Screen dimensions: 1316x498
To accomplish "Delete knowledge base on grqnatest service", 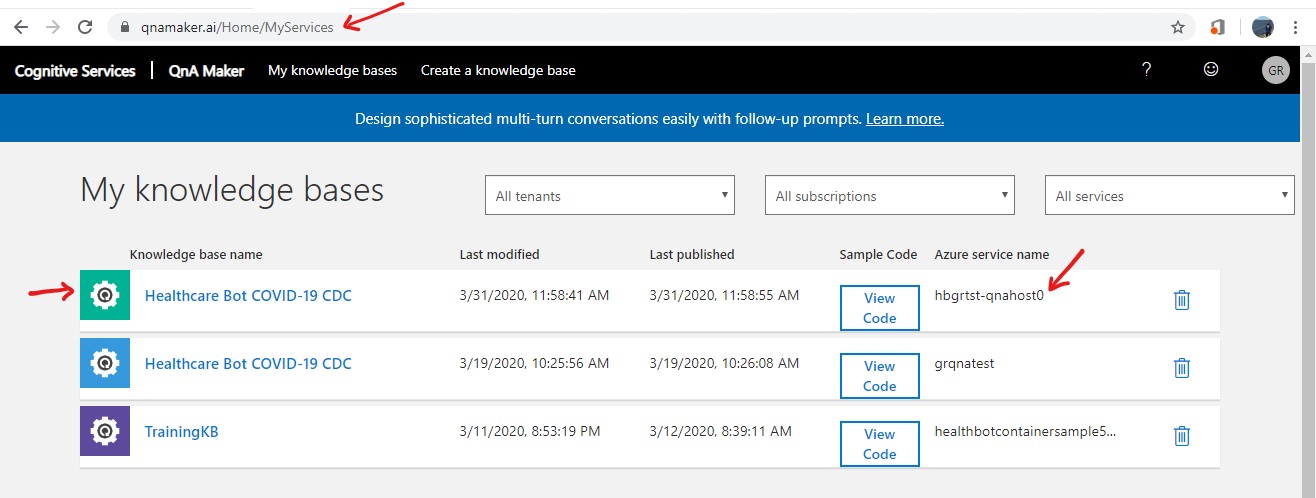I will (x=1181, y=367).
